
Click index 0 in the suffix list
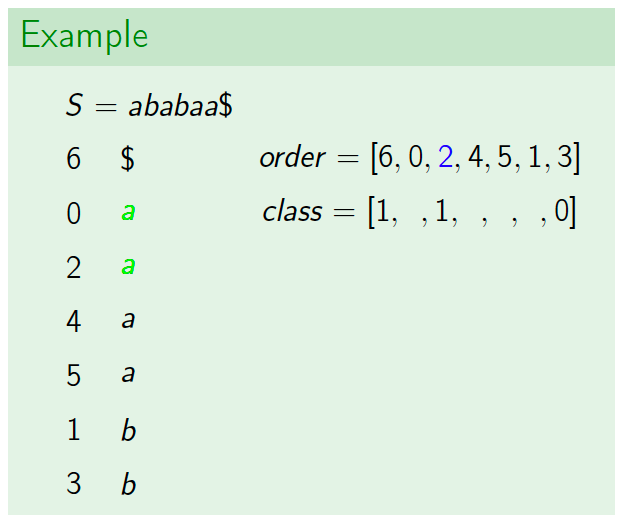click(73, 213)
